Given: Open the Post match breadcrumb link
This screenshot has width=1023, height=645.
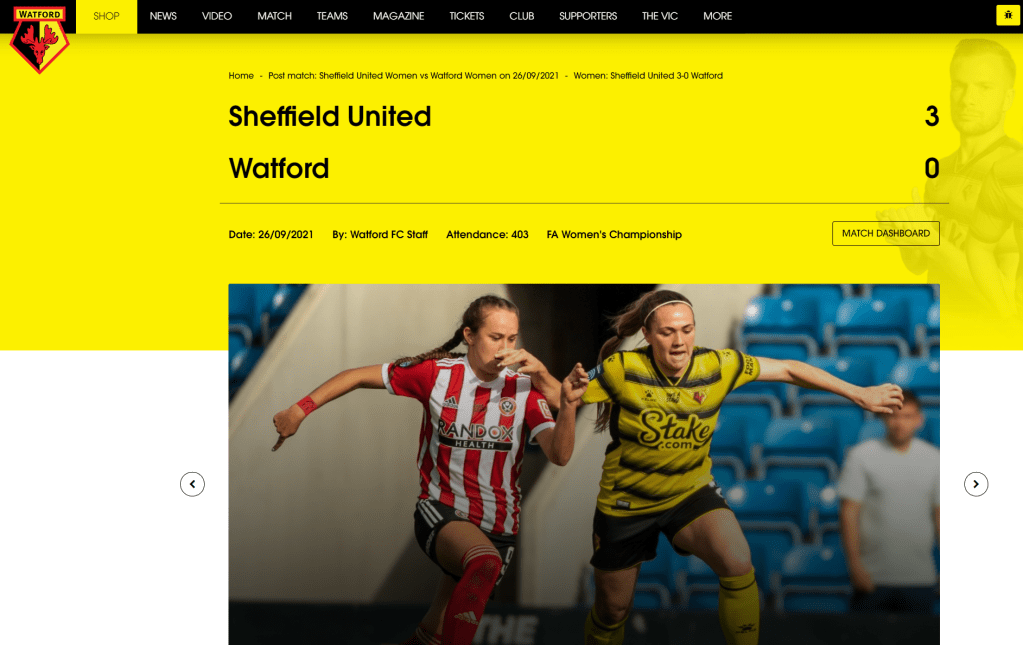Looking at the screenshot, I should click(x=414, y=76).
